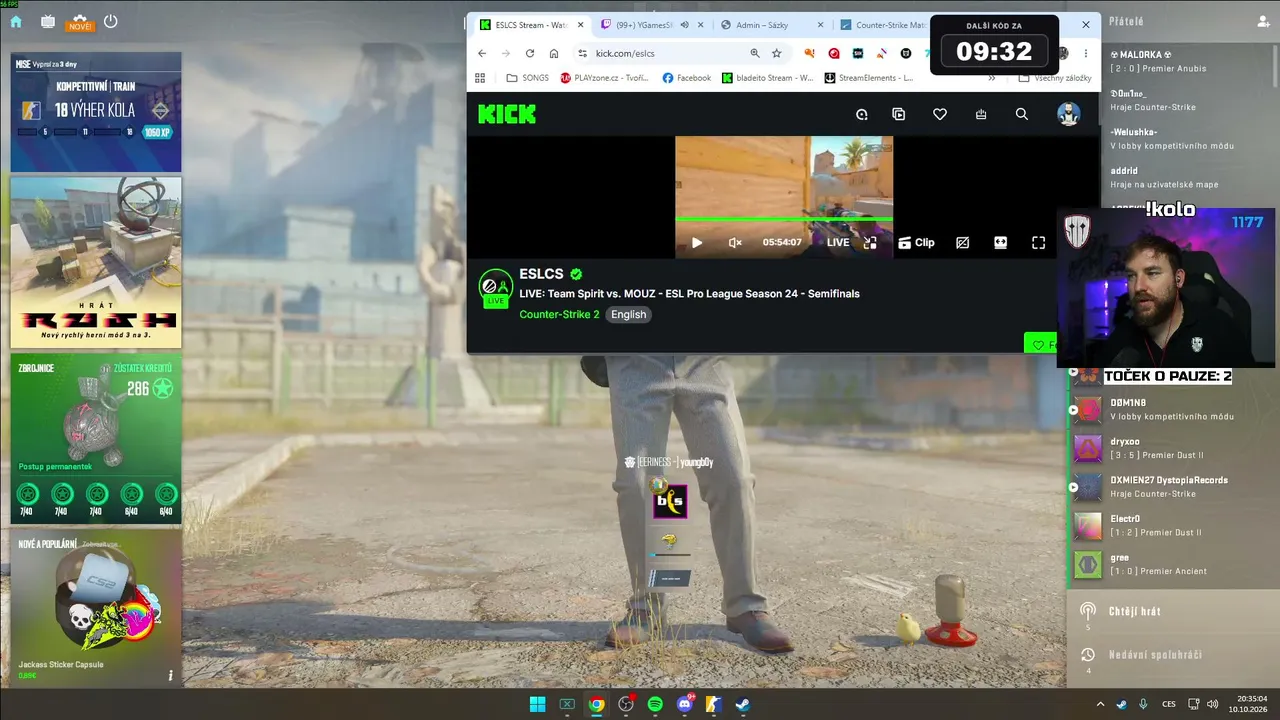Open the Windows Start menu
The width and height of the screenshot is (1280, 720).
coord(537,704)
